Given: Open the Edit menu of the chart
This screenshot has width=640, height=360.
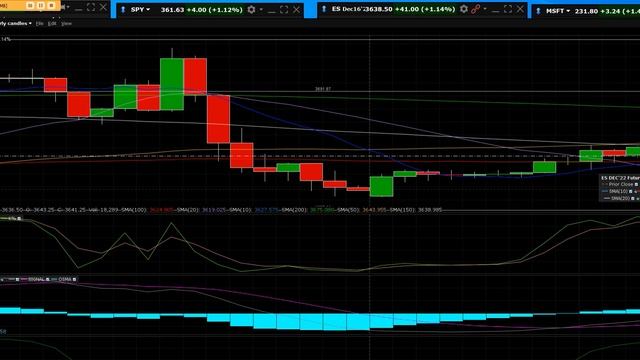Looking at the screenshot, I should pyautogui.click(x=52, y=24).
